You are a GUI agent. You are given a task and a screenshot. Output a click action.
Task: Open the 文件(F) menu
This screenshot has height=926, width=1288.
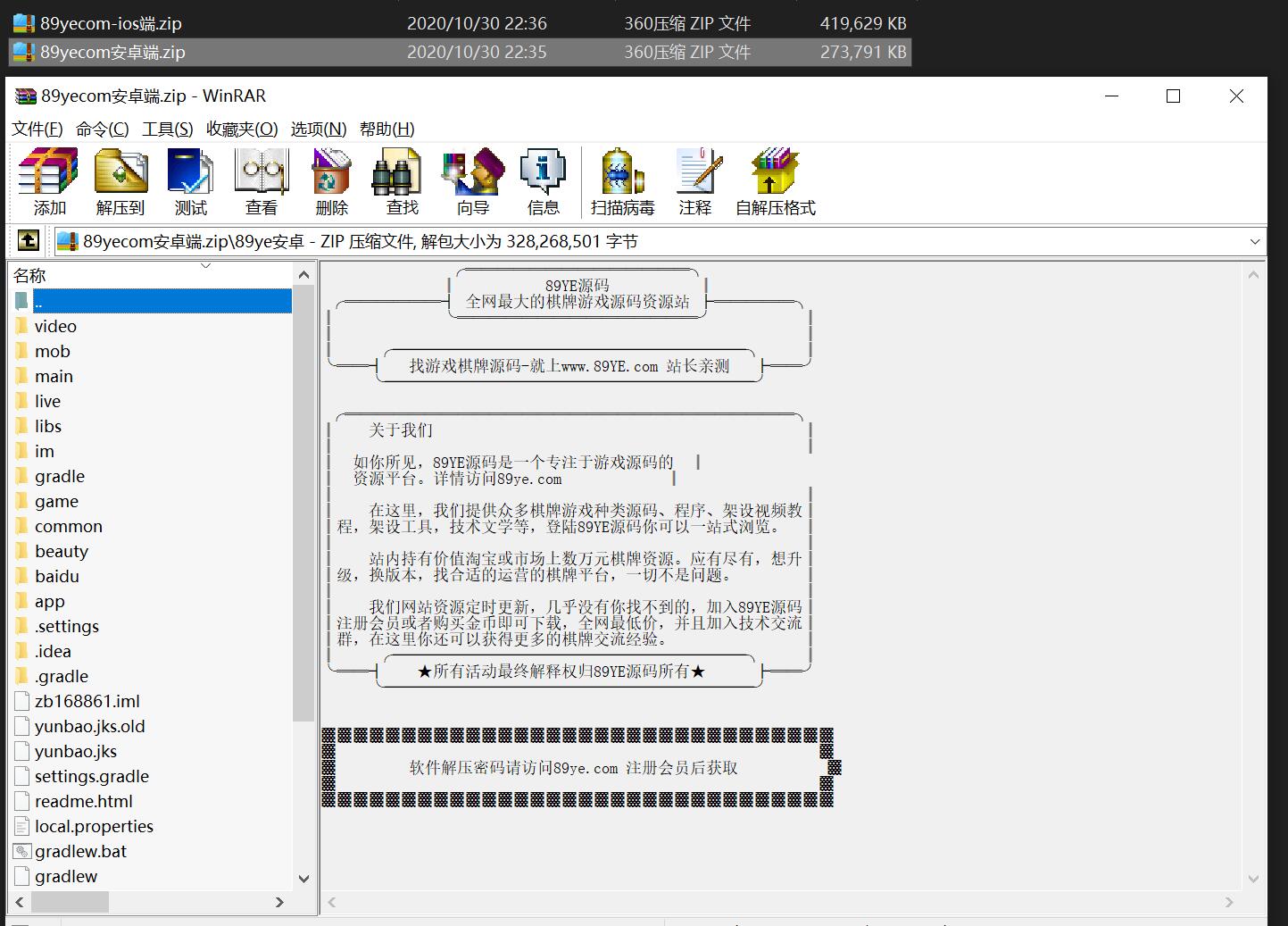37,129
